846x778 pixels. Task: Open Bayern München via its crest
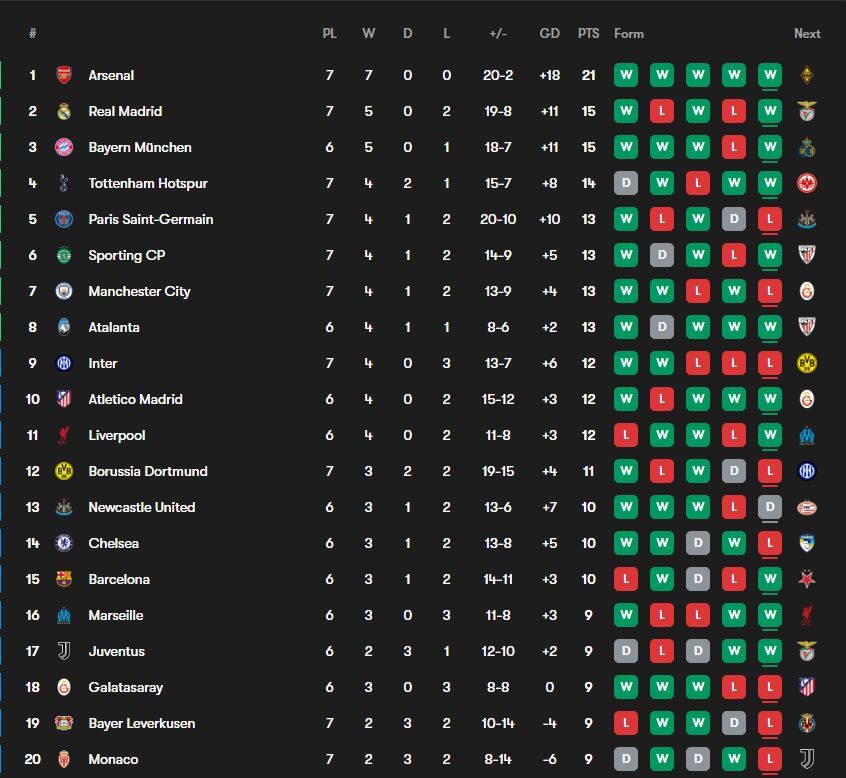click(64, 147)
